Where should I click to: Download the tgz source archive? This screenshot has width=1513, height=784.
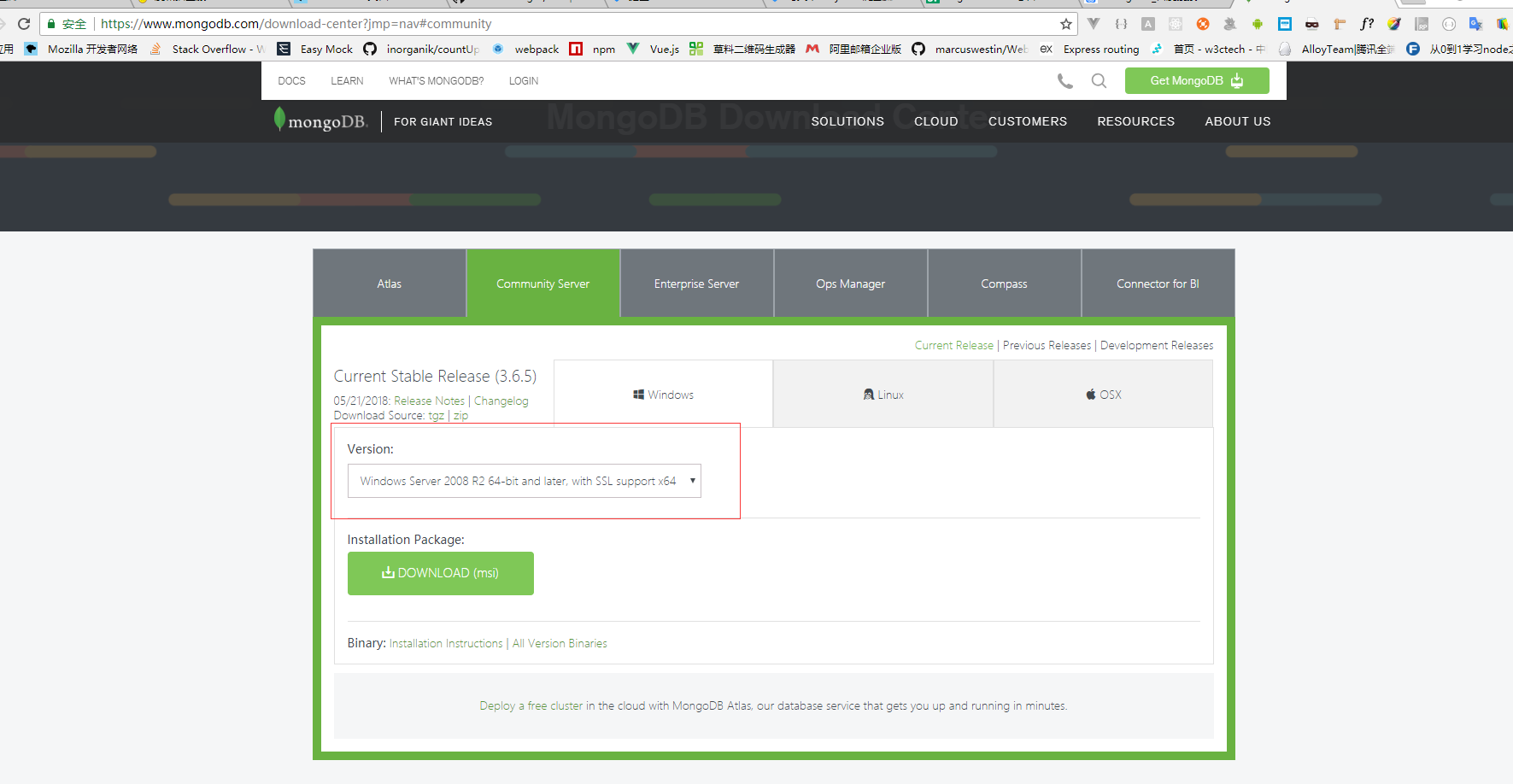pos(437,415)
